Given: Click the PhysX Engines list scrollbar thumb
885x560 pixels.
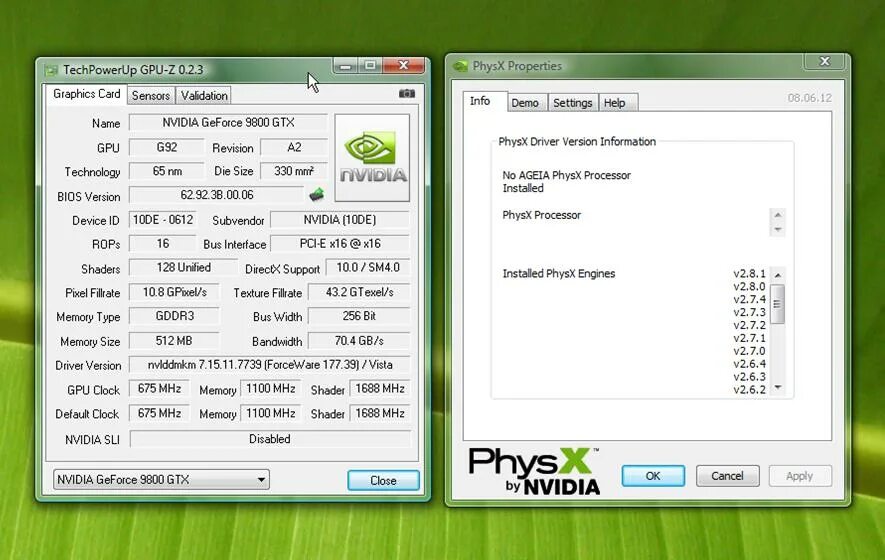Looking at the screenshot, I should (778, 304).
